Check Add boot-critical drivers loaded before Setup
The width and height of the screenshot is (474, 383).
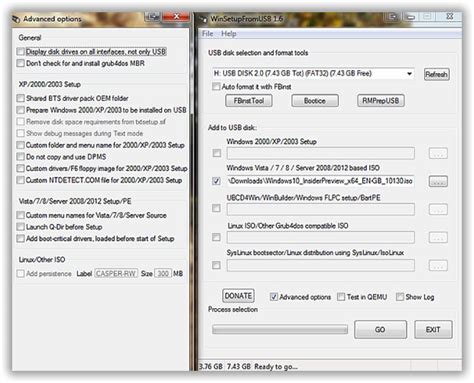[x=21, y=238]
